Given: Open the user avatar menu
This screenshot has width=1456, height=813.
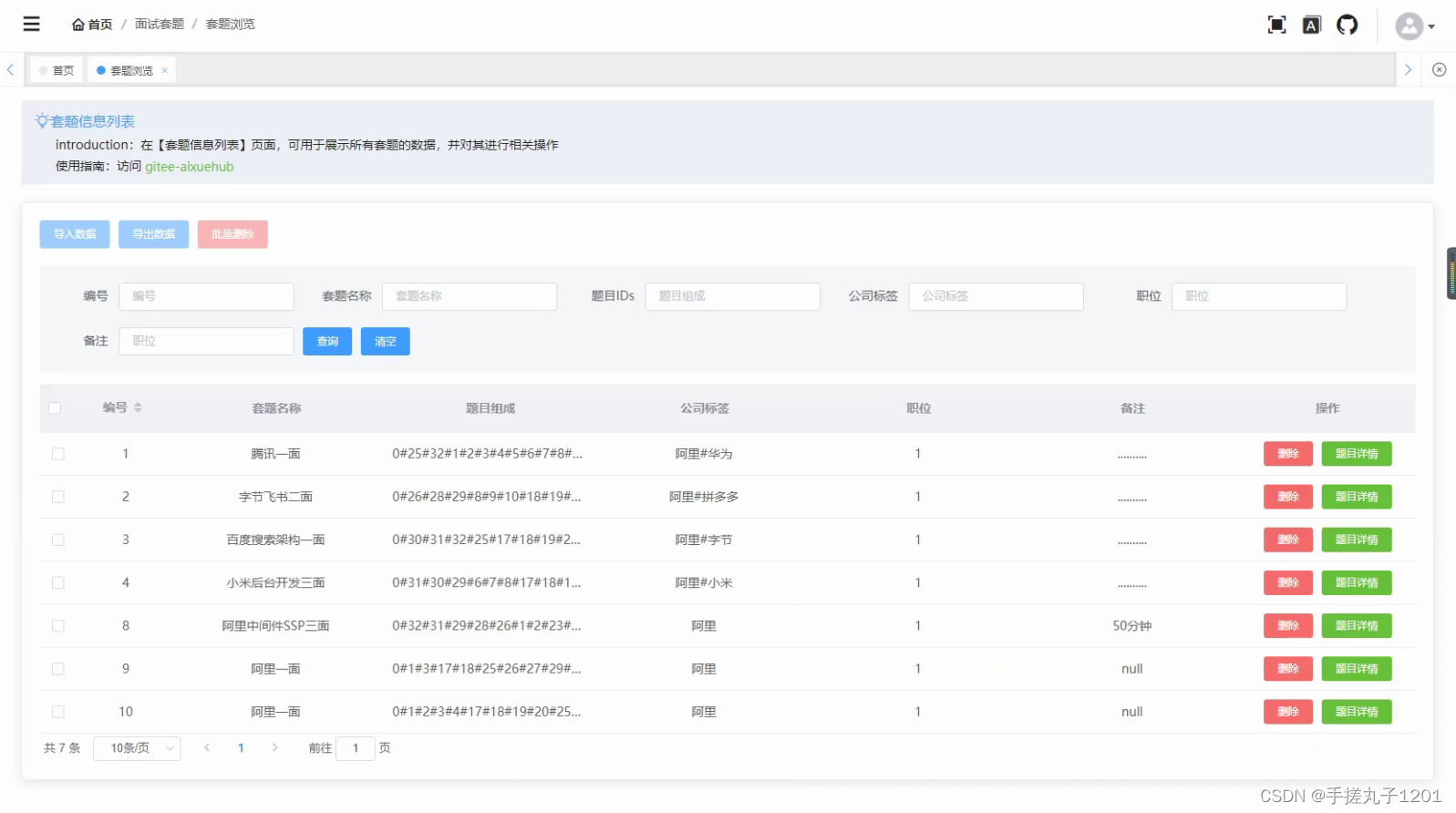Looking at the screenshot, I should pos(1415,26).
